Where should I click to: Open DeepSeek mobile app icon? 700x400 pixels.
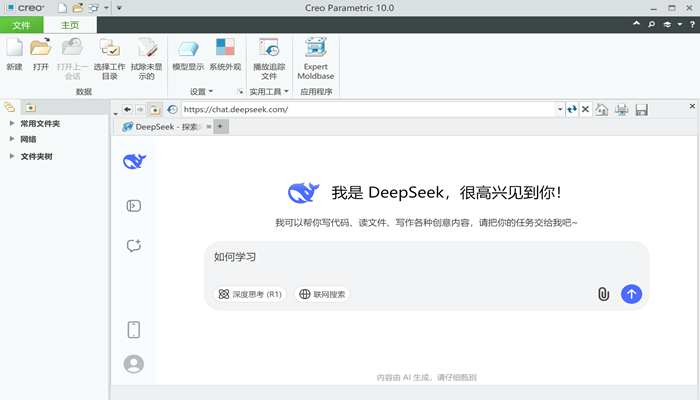click(134, 330)
